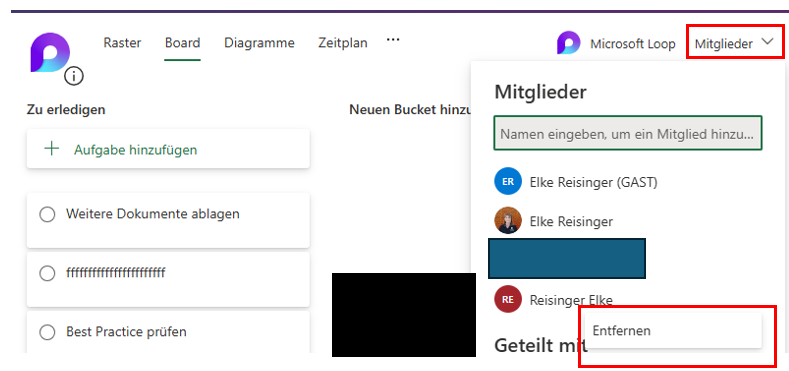This screenshot has width=789, height=371.
Task: Click the red RE avatar of Reisinger Elke
Action: tap(508, 300)
